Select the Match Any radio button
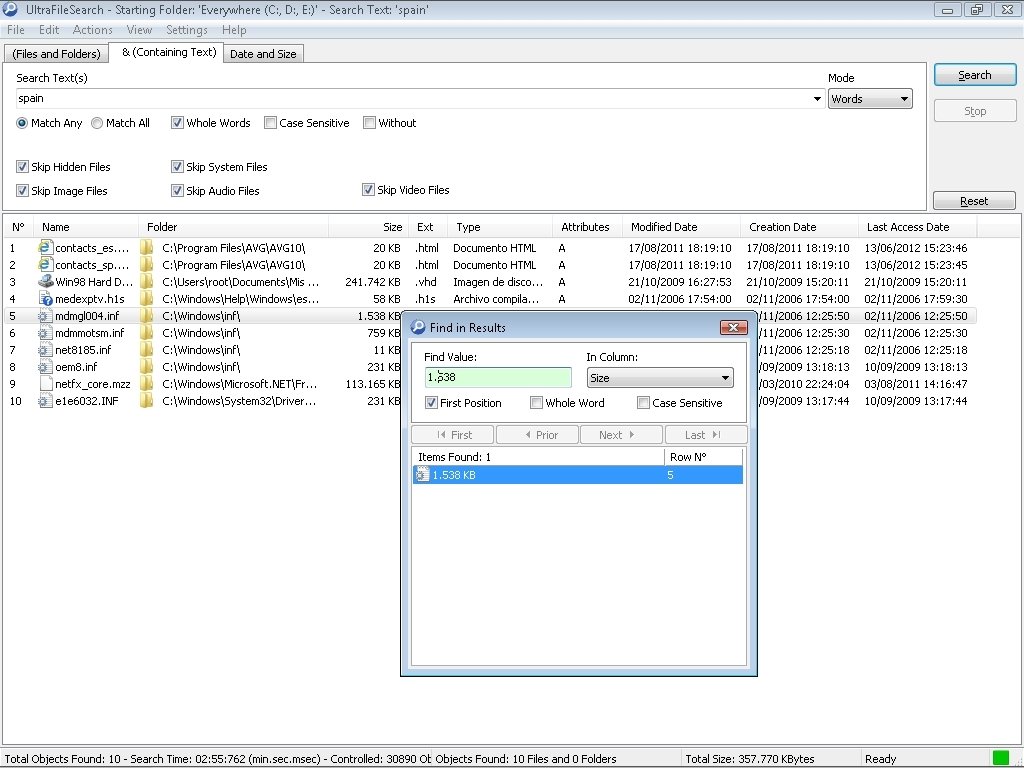This screenshot has height=768, width=1024. tap(22, 123)
